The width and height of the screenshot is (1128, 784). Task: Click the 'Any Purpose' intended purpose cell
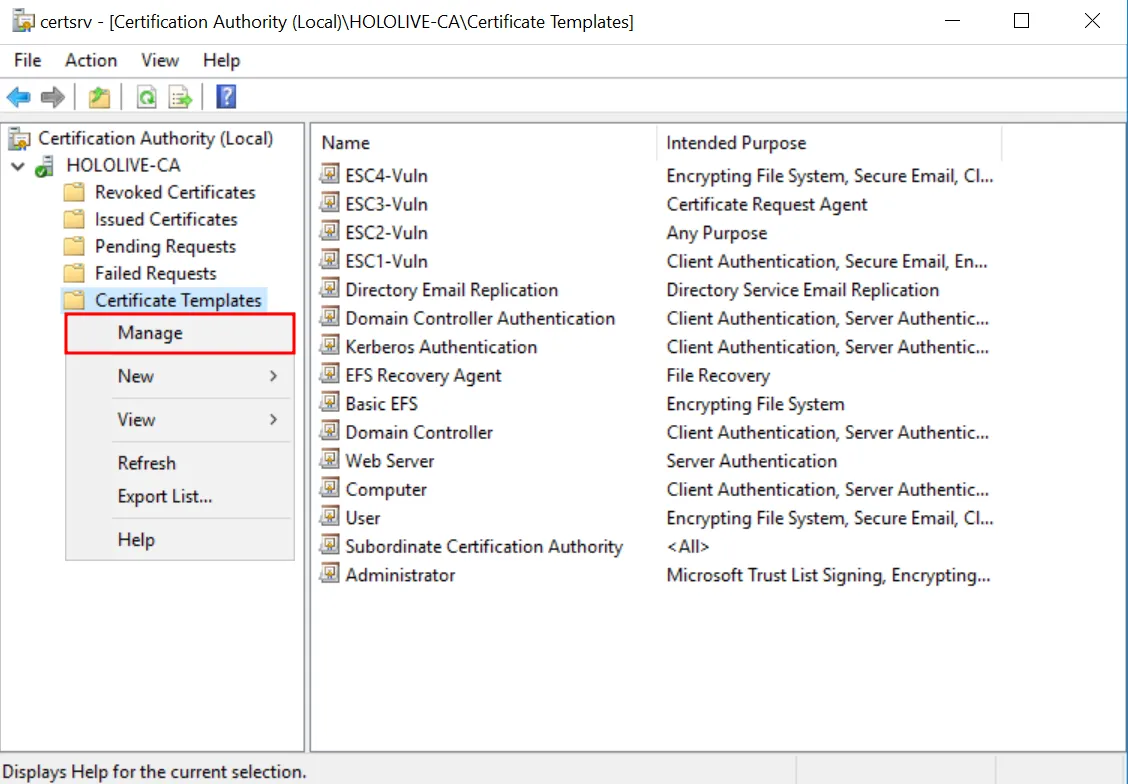[x=717, y=233]
